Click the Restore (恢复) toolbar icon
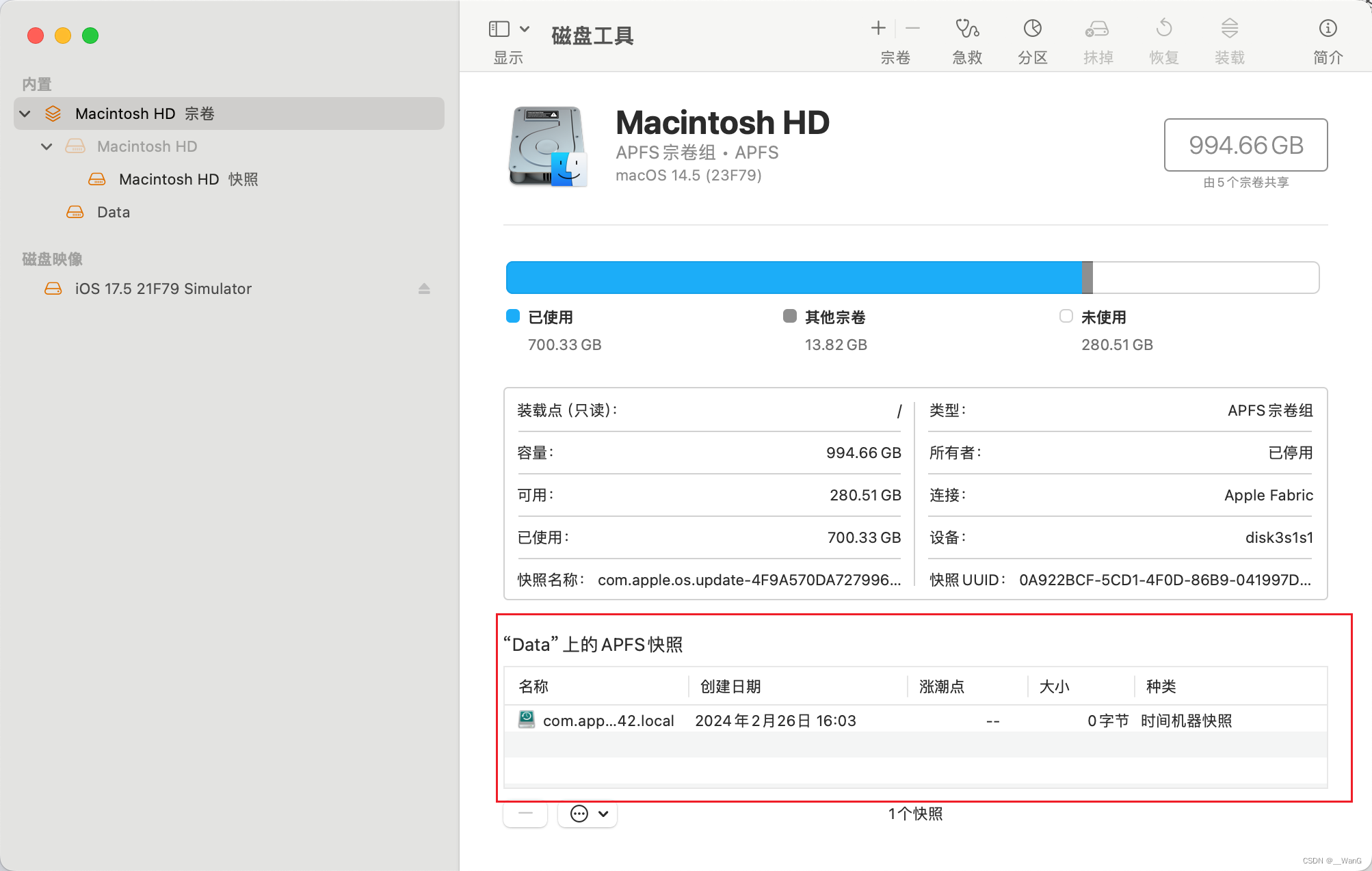The image size is (1372, 871). pyautogui.click(x=1163, y=29)
